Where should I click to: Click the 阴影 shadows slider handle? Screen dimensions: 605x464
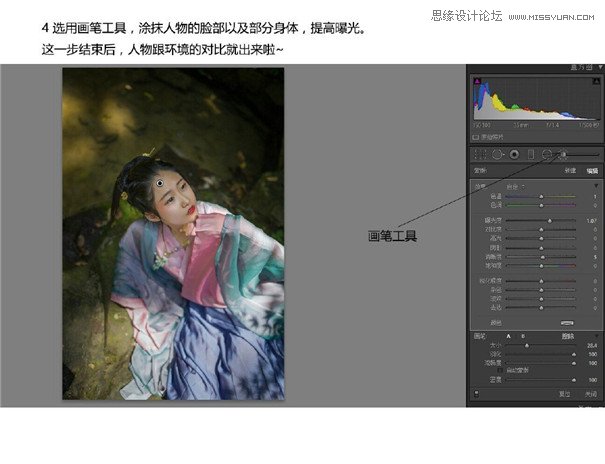[x=541, y=248]
